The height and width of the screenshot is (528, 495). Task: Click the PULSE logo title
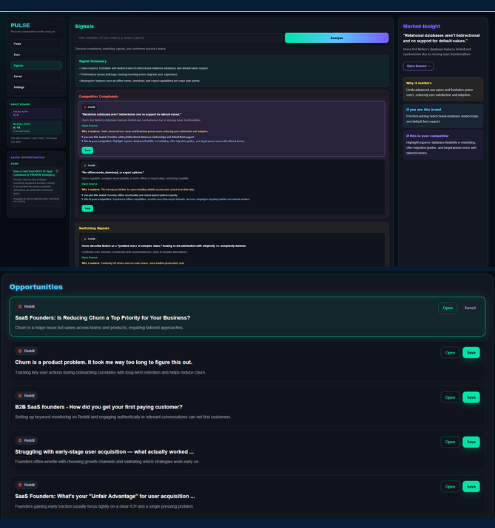coord(20,25)
